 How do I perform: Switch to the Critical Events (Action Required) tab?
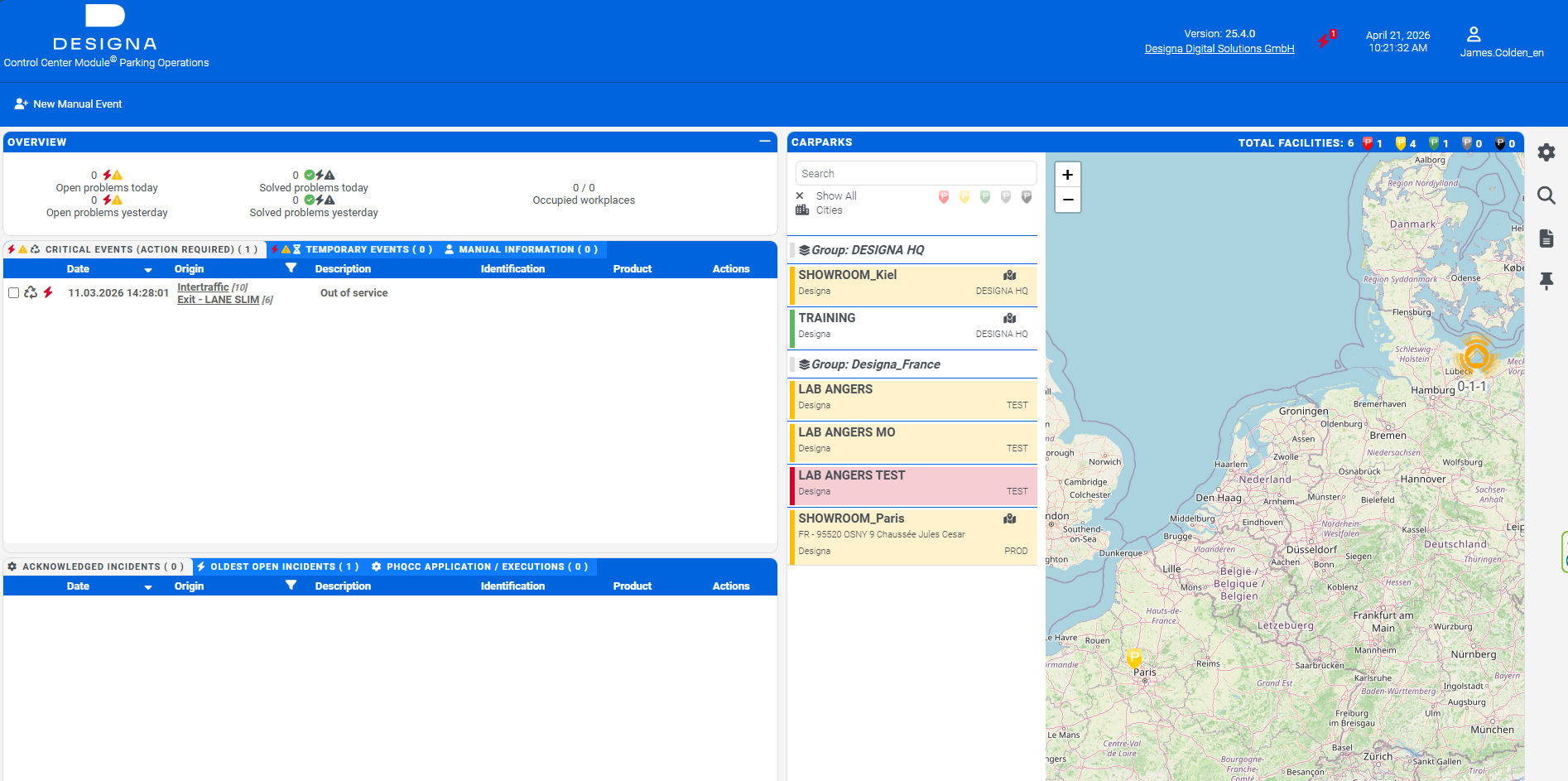(134, 249)
